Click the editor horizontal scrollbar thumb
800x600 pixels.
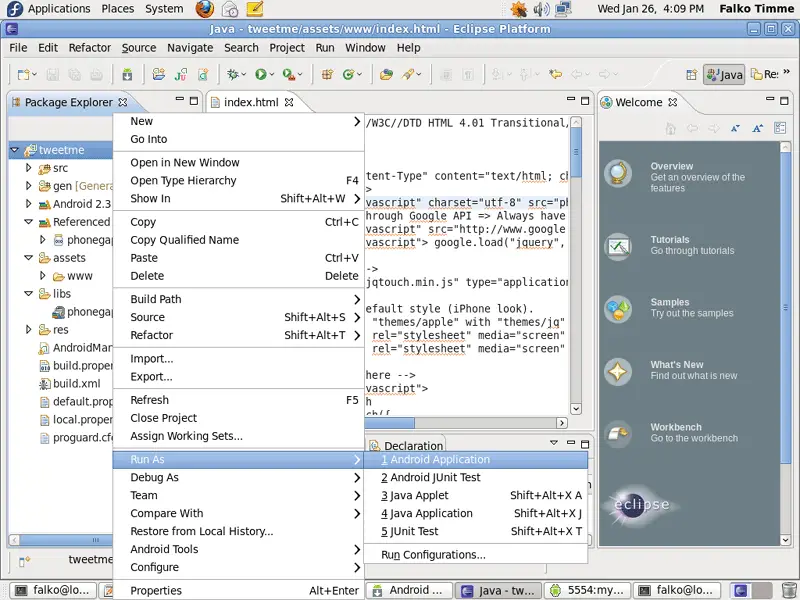pyautogui.click(x=390, y=423)
